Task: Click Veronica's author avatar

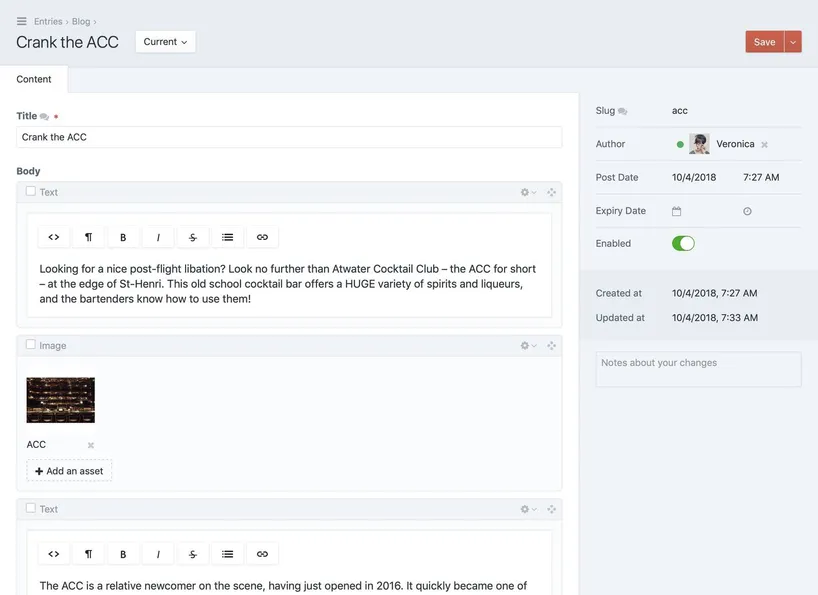Action: tap(699, 144)
